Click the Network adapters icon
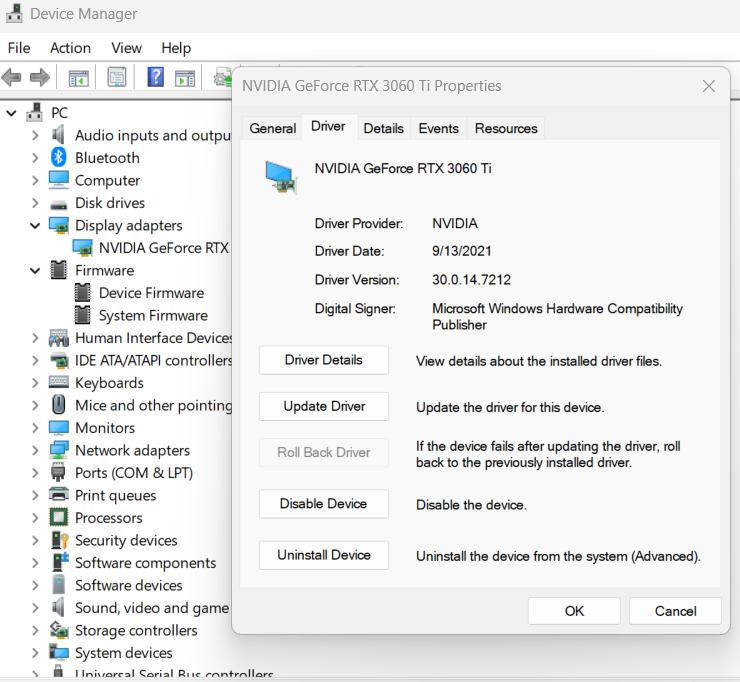 coord(59,450)
